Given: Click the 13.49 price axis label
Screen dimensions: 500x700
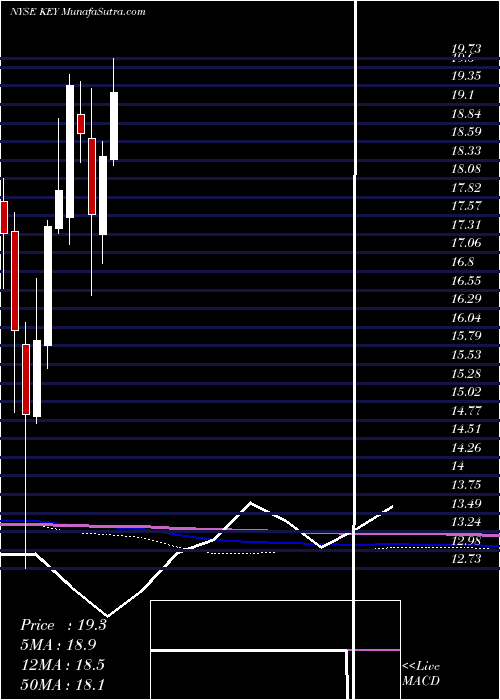Looking at the screenshot, I should 466,504.
